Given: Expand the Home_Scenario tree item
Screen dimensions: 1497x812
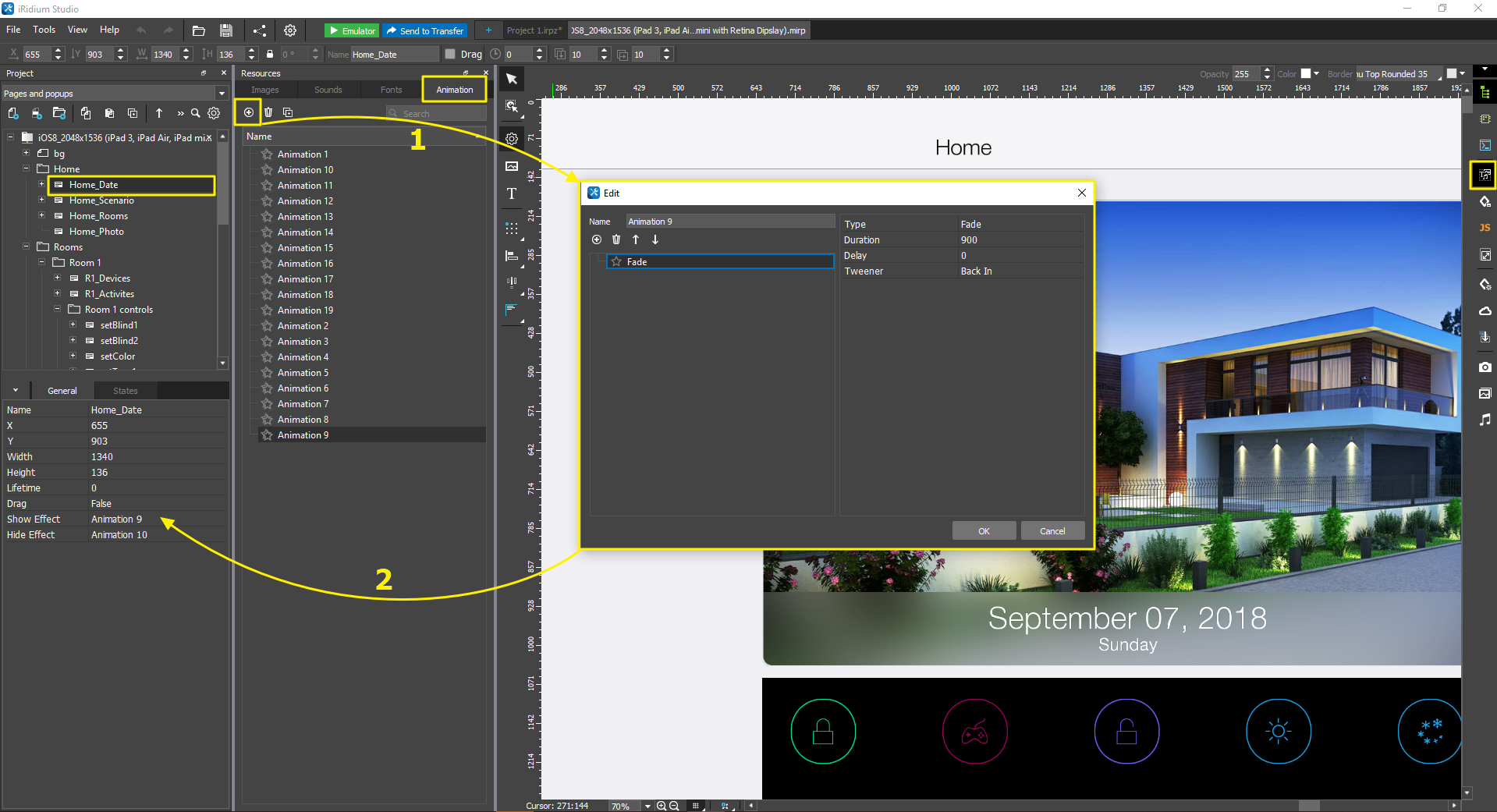Looking at the screenshot, I should tap(41, 200).
